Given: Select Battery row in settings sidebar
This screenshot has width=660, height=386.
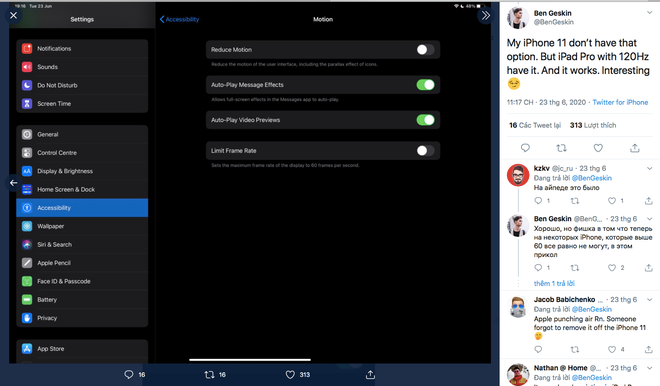Looking at the screenshot, I should pos(82,300).
